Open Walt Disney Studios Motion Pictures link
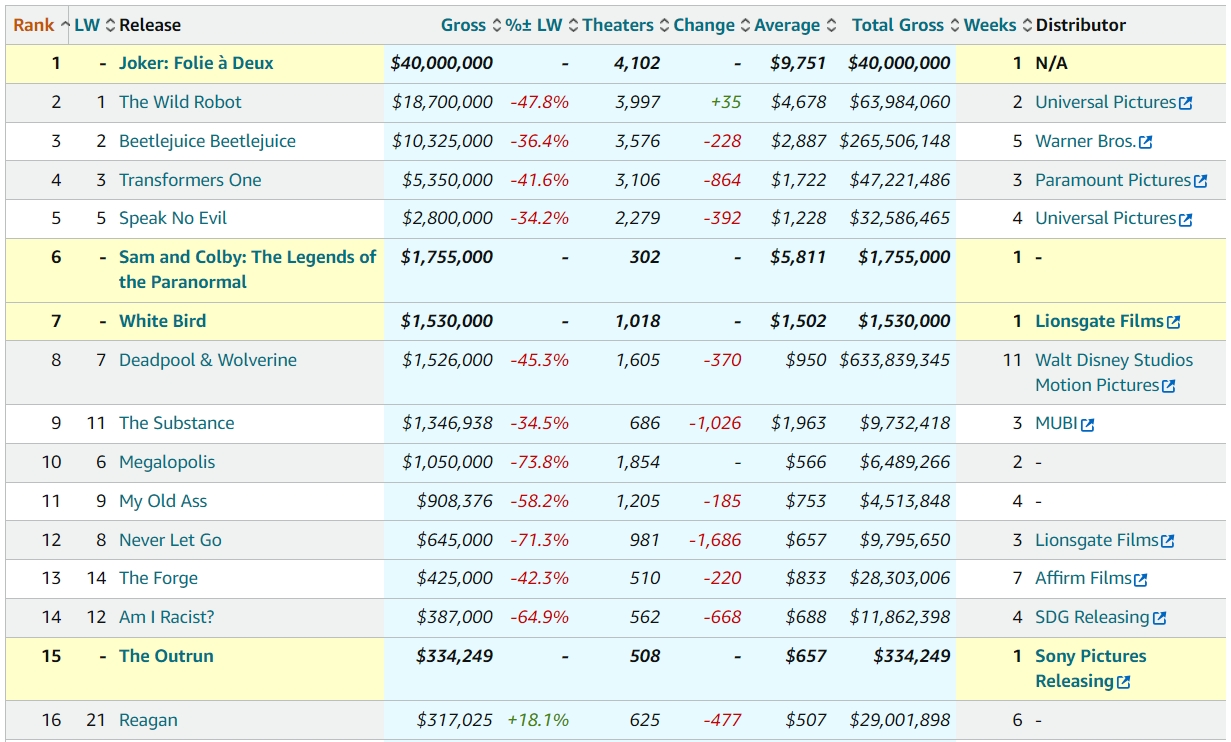 point(1114,372)
